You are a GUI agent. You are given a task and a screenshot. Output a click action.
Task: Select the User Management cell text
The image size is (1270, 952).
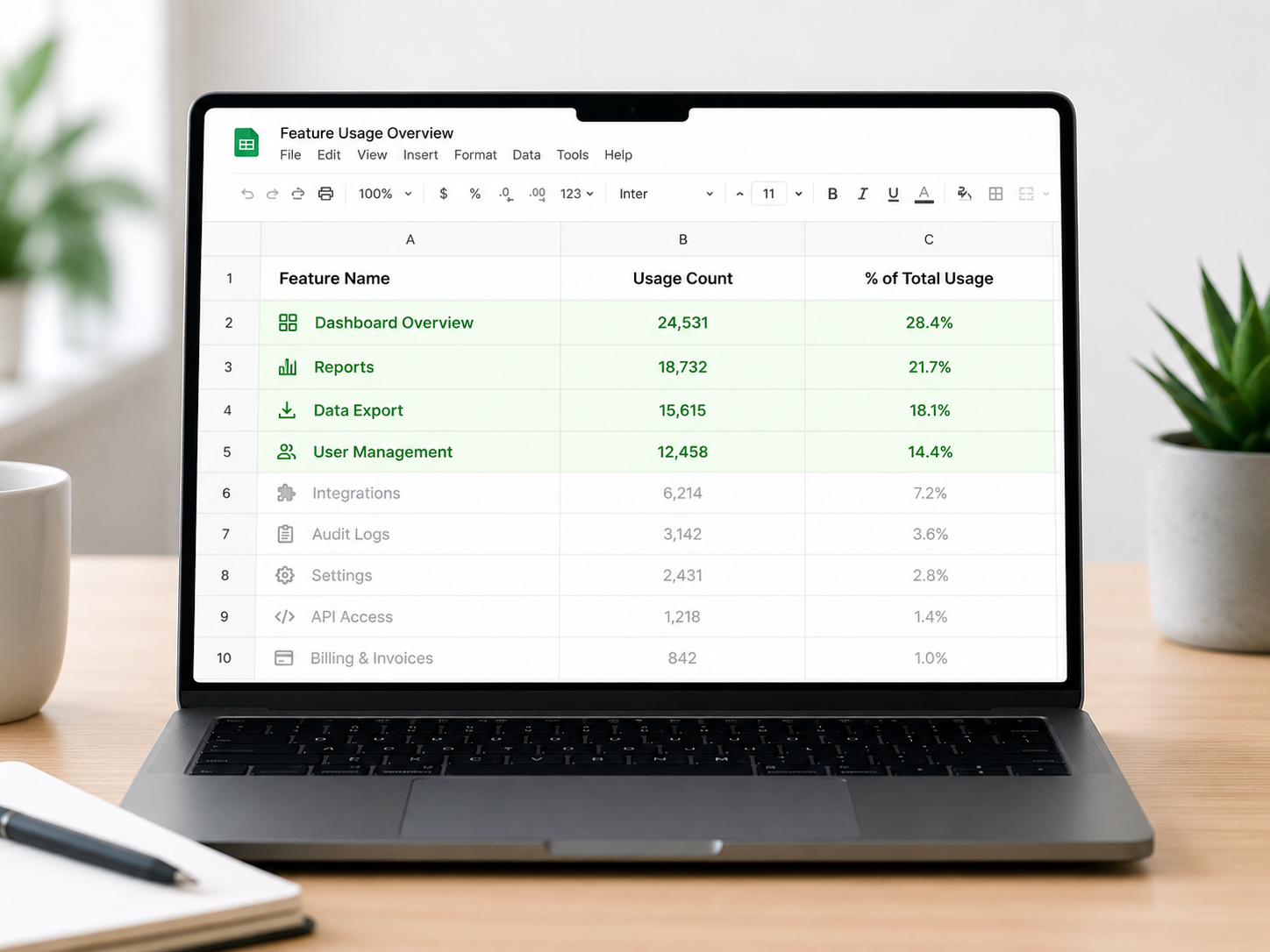[382, 452]
